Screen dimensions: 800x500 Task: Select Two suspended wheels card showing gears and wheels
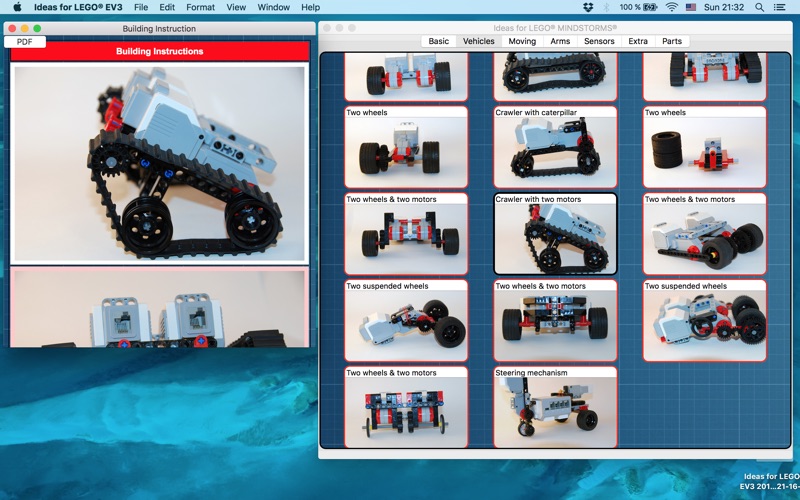[x=705, y=320]
